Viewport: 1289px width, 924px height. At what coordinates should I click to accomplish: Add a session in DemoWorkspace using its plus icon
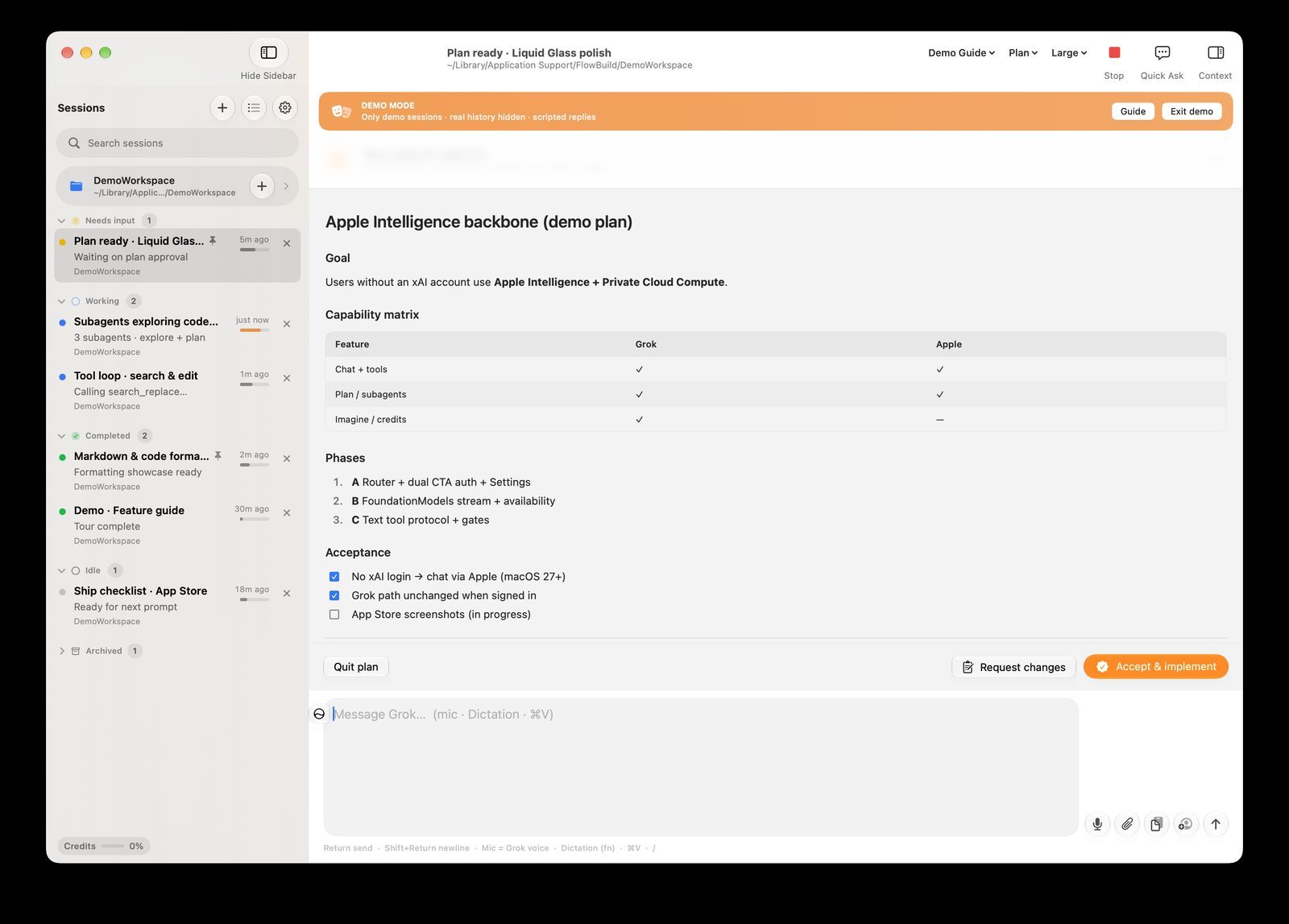(x=262, y=186)
